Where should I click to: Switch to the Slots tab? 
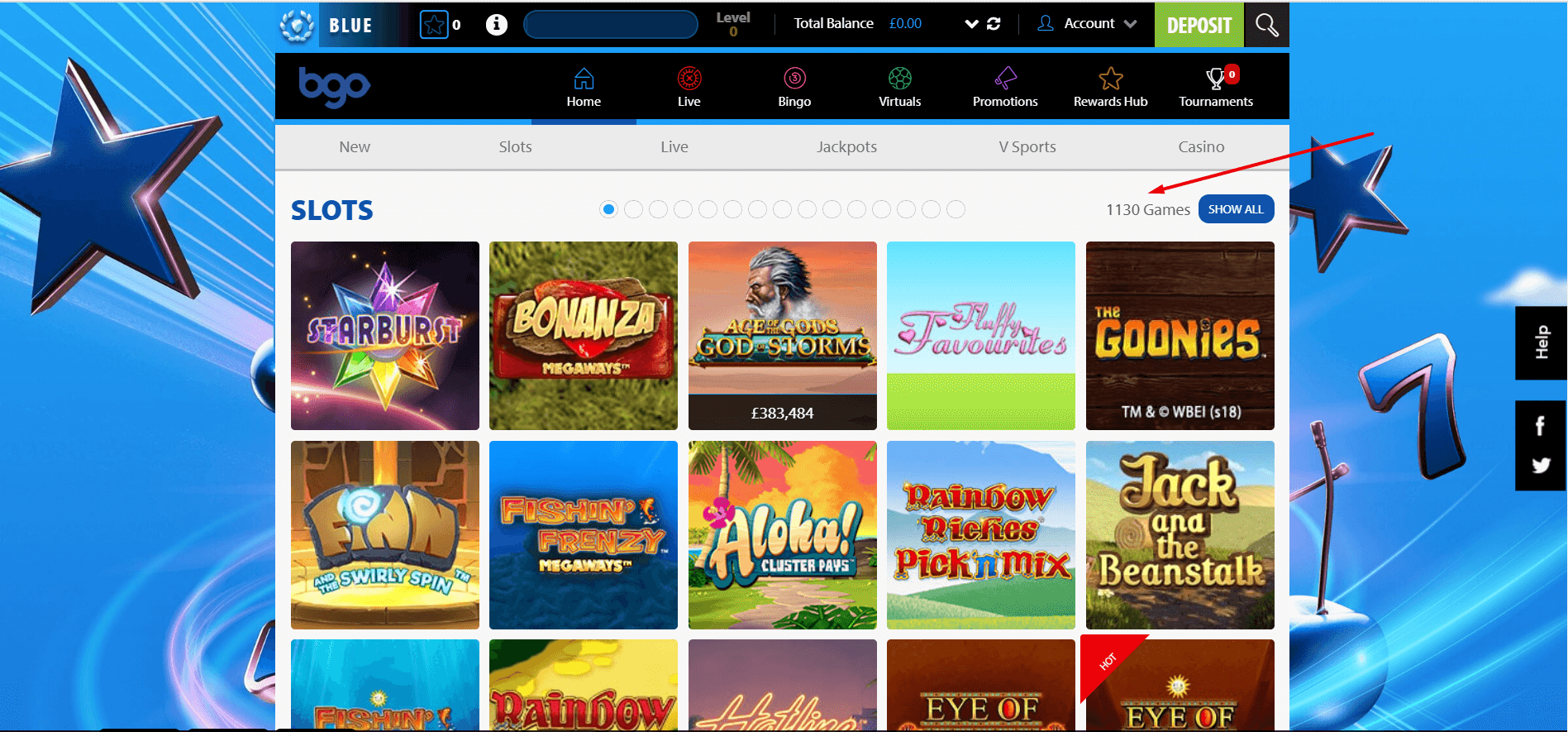[515, 146]
